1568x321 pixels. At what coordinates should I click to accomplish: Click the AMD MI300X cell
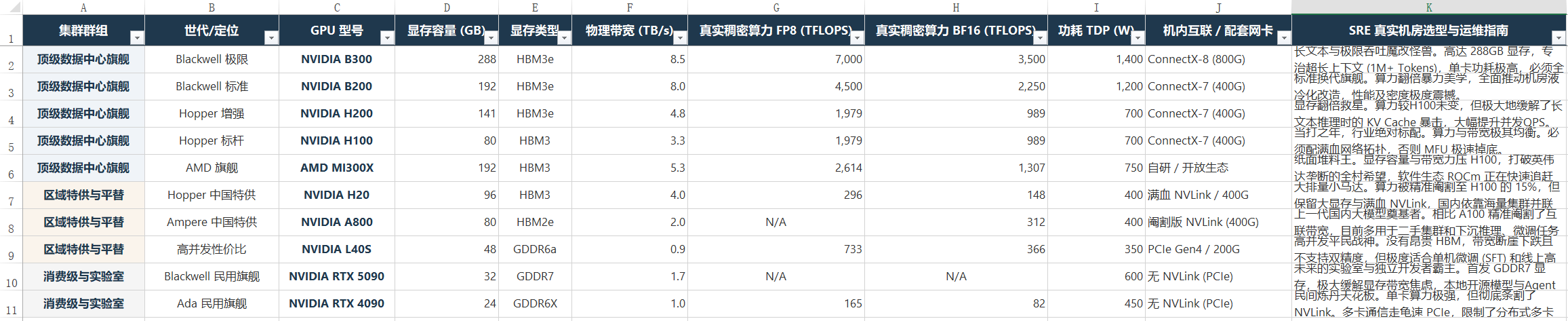(x=337, y=168)
